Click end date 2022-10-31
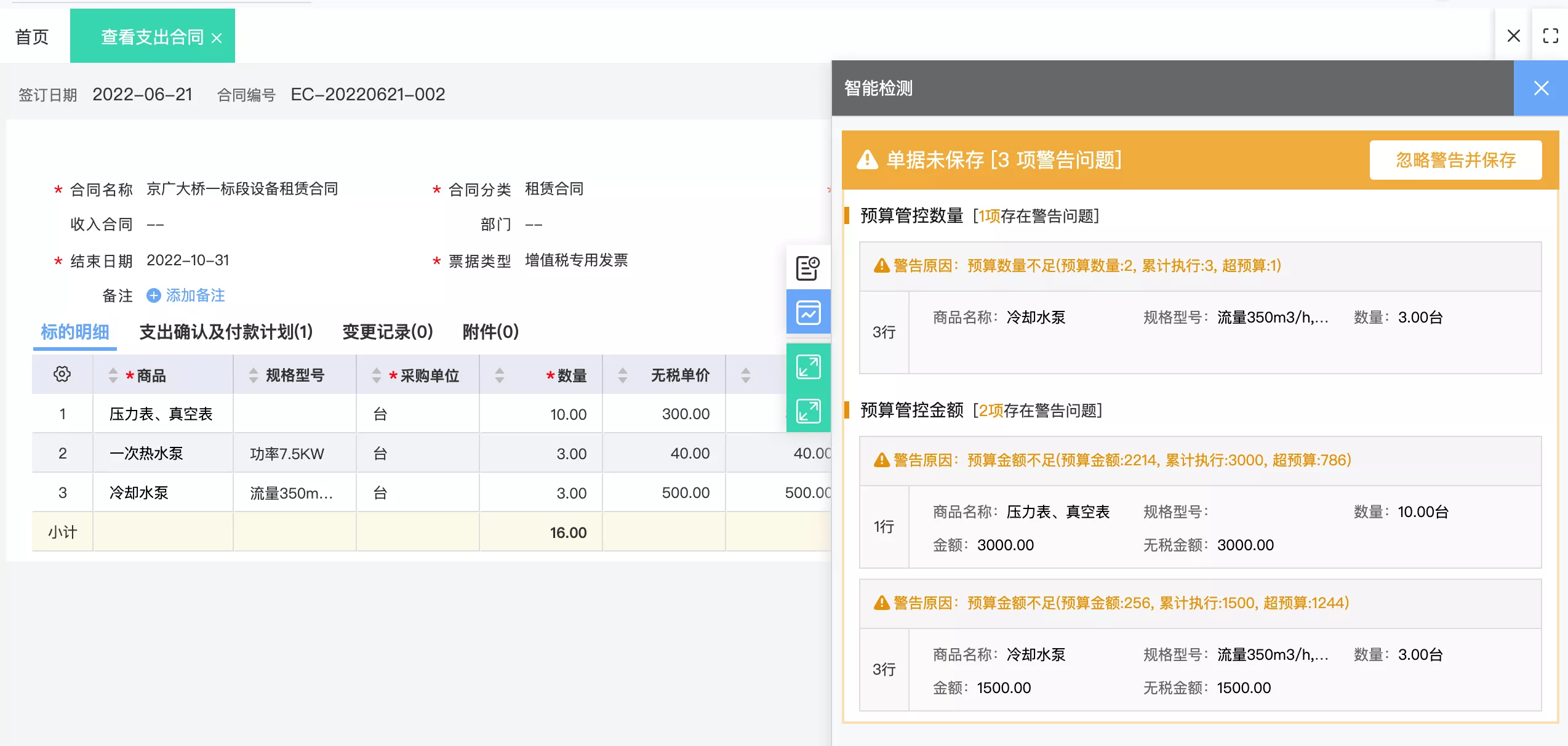 pos(188,260)
